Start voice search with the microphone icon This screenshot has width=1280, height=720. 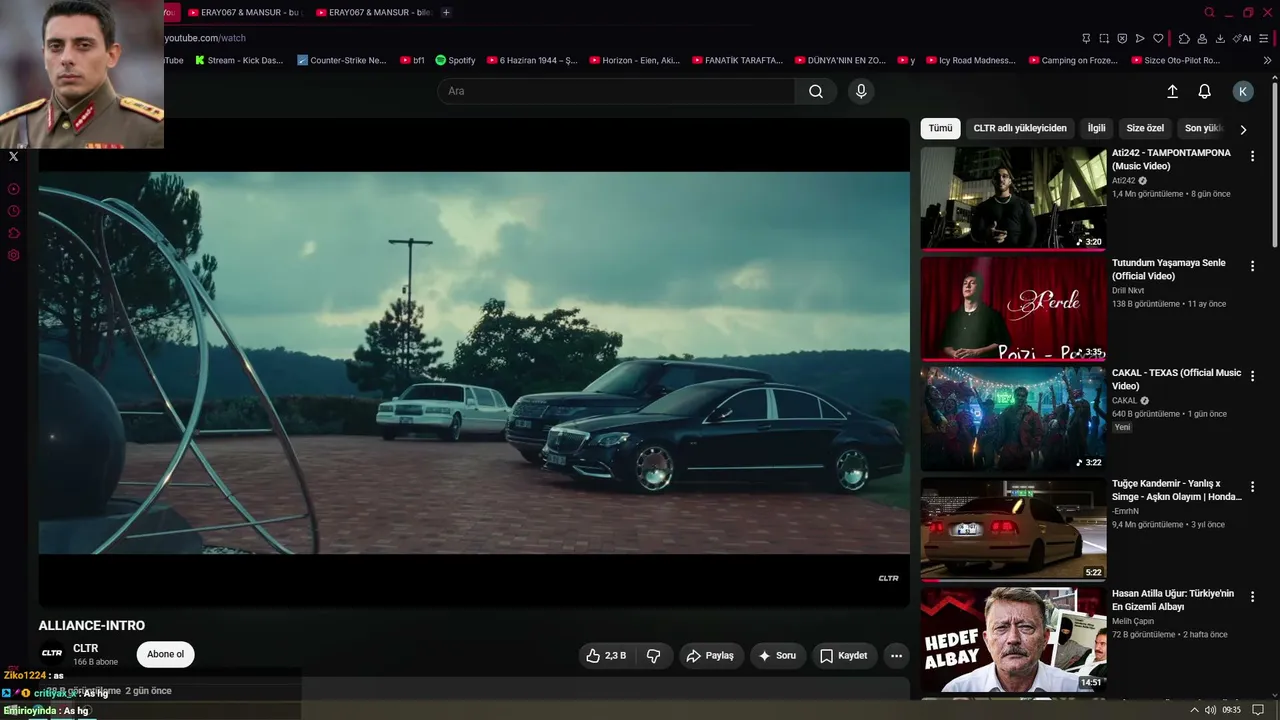click(x=861, y=91)
